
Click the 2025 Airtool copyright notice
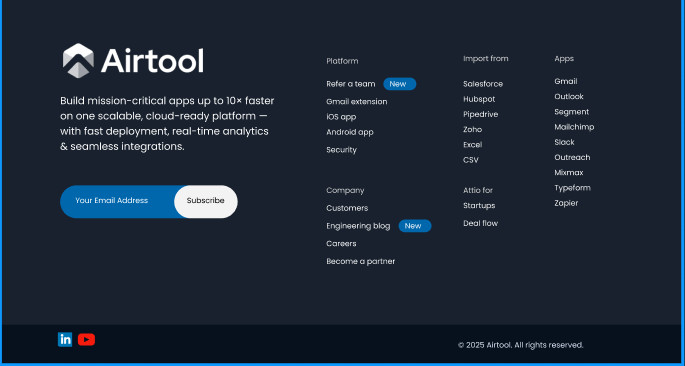click(520, 345)
